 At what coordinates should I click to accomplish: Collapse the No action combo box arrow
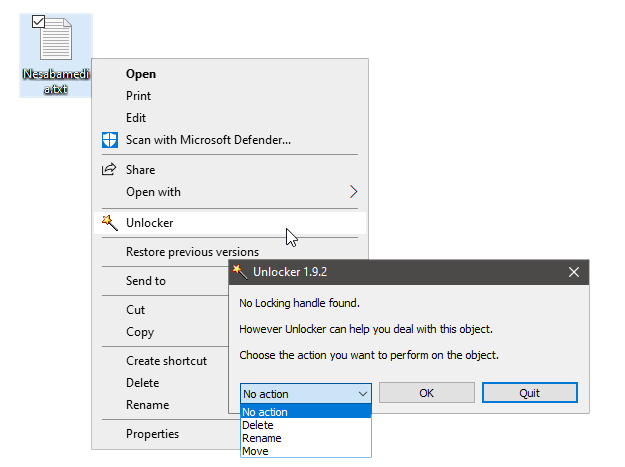(363, 394)
